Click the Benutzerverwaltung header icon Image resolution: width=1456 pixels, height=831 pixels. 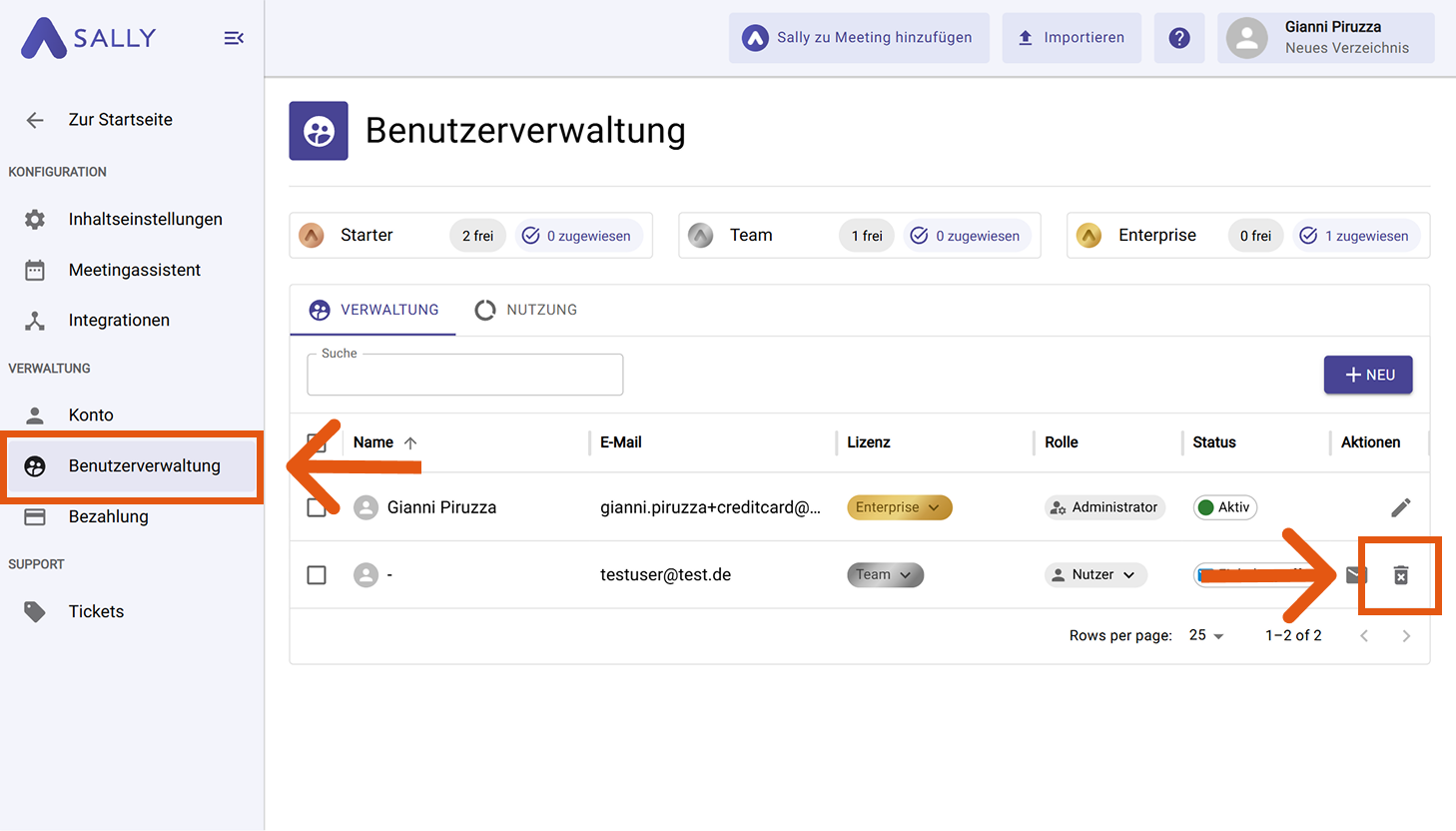pos(319,131)
